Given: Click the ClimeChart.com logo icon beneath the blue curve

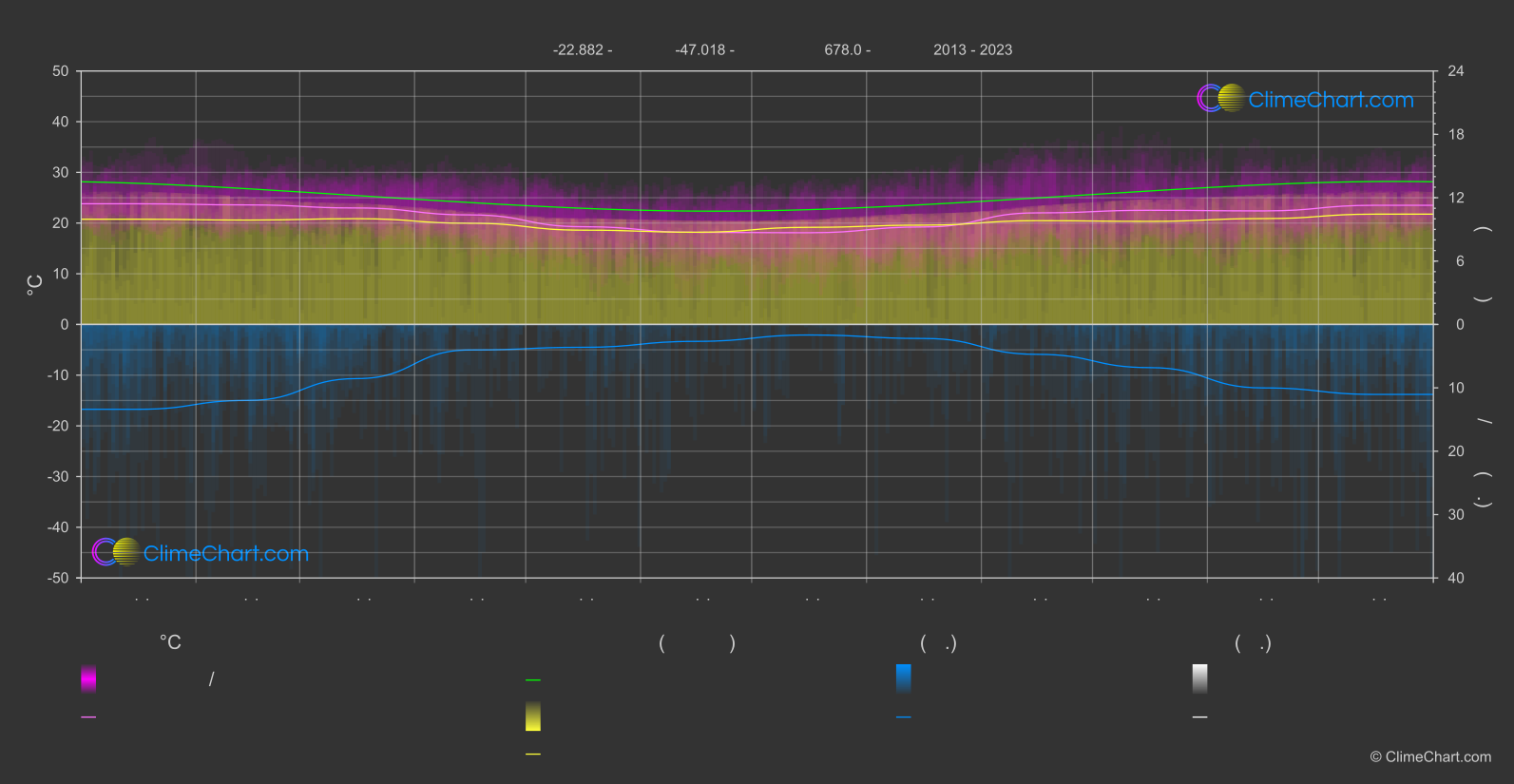Looking at the screenshot, I should [x=116, y=551].
